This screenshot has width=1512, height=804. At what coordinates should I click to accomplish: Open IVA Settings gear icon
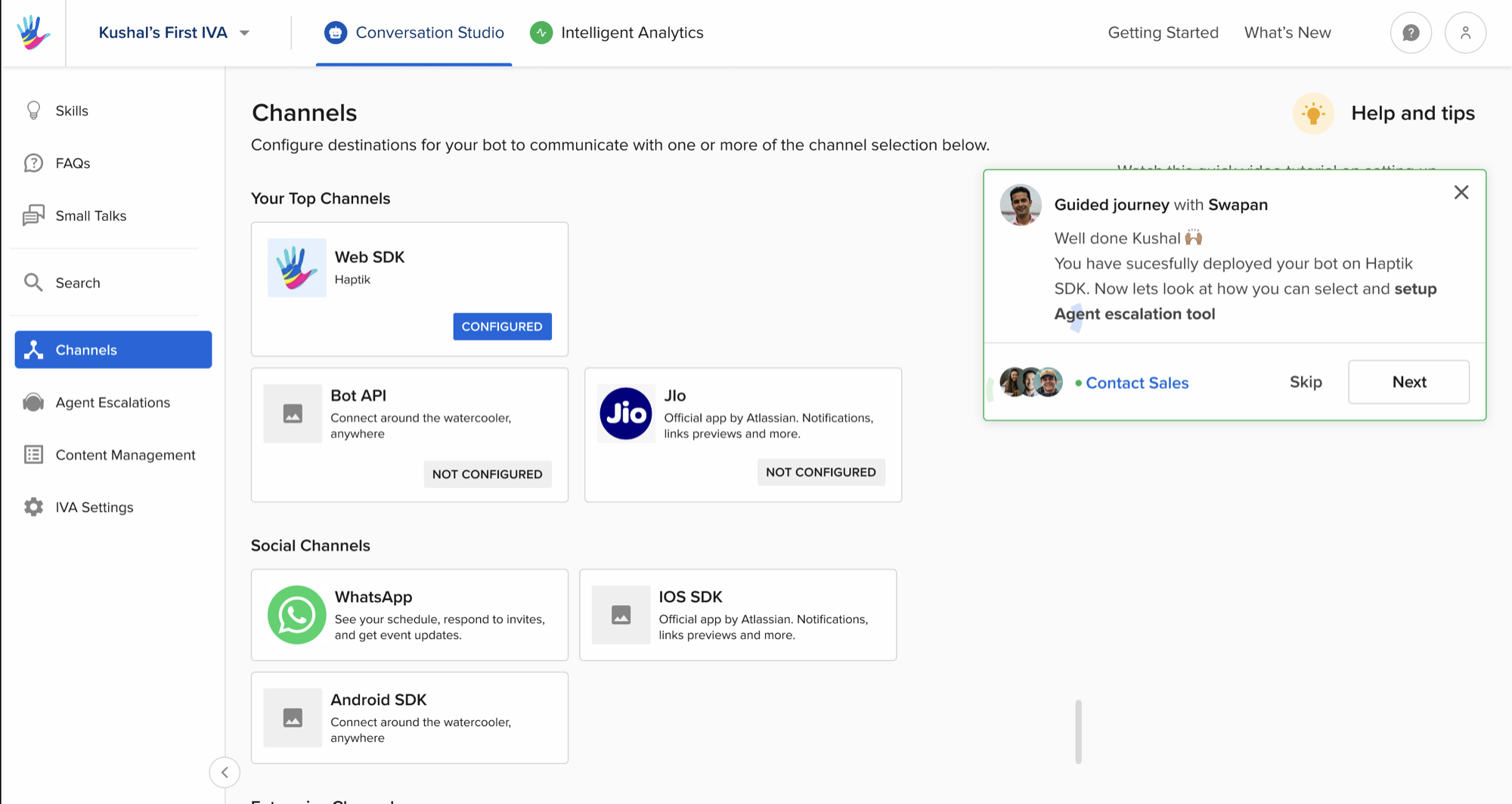point(33,507)
